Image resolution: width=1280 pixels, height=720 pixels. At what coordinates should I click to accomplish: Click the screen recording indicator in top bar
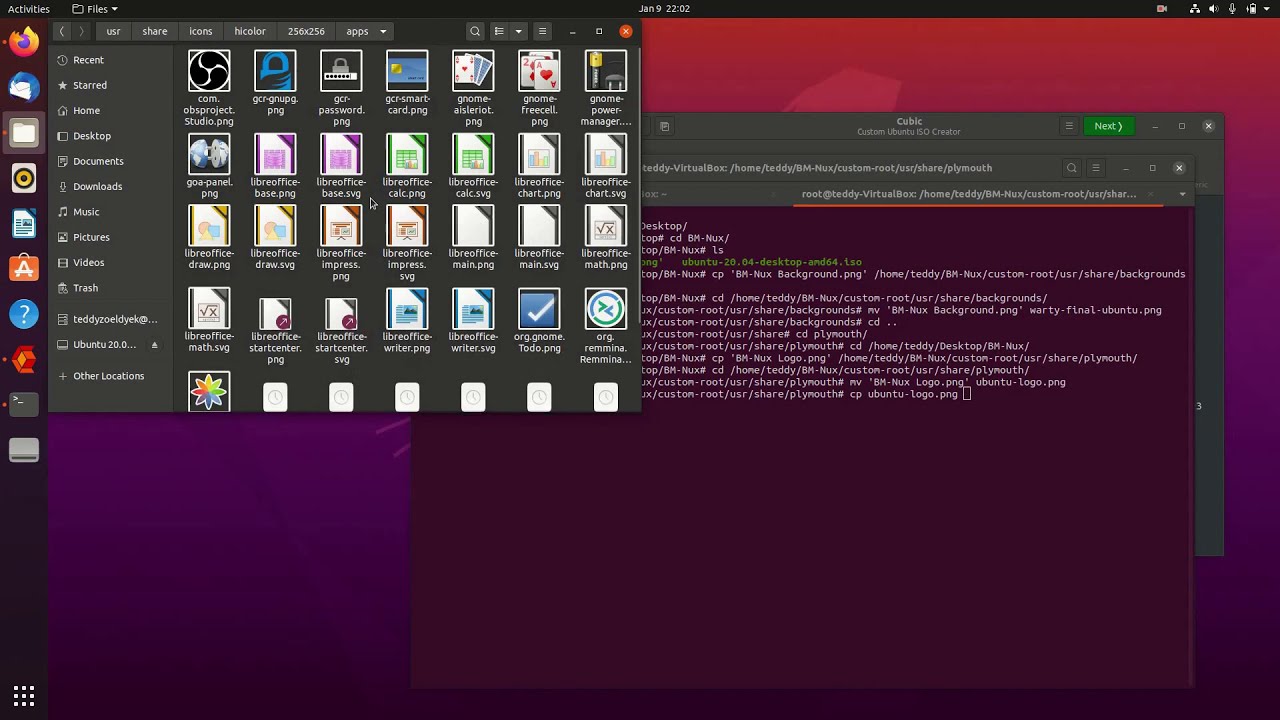click(x=1162, y=9)
